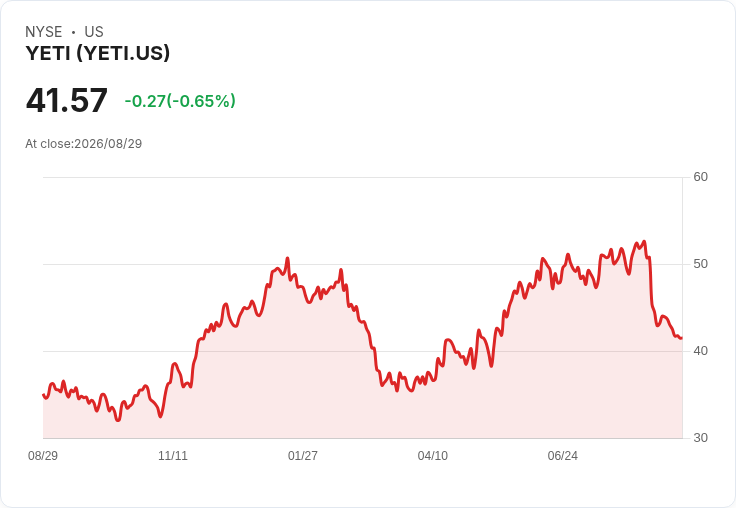Click the 40 y-axis price label
Viewport: 736px width, 508px height.
point(700,351)
